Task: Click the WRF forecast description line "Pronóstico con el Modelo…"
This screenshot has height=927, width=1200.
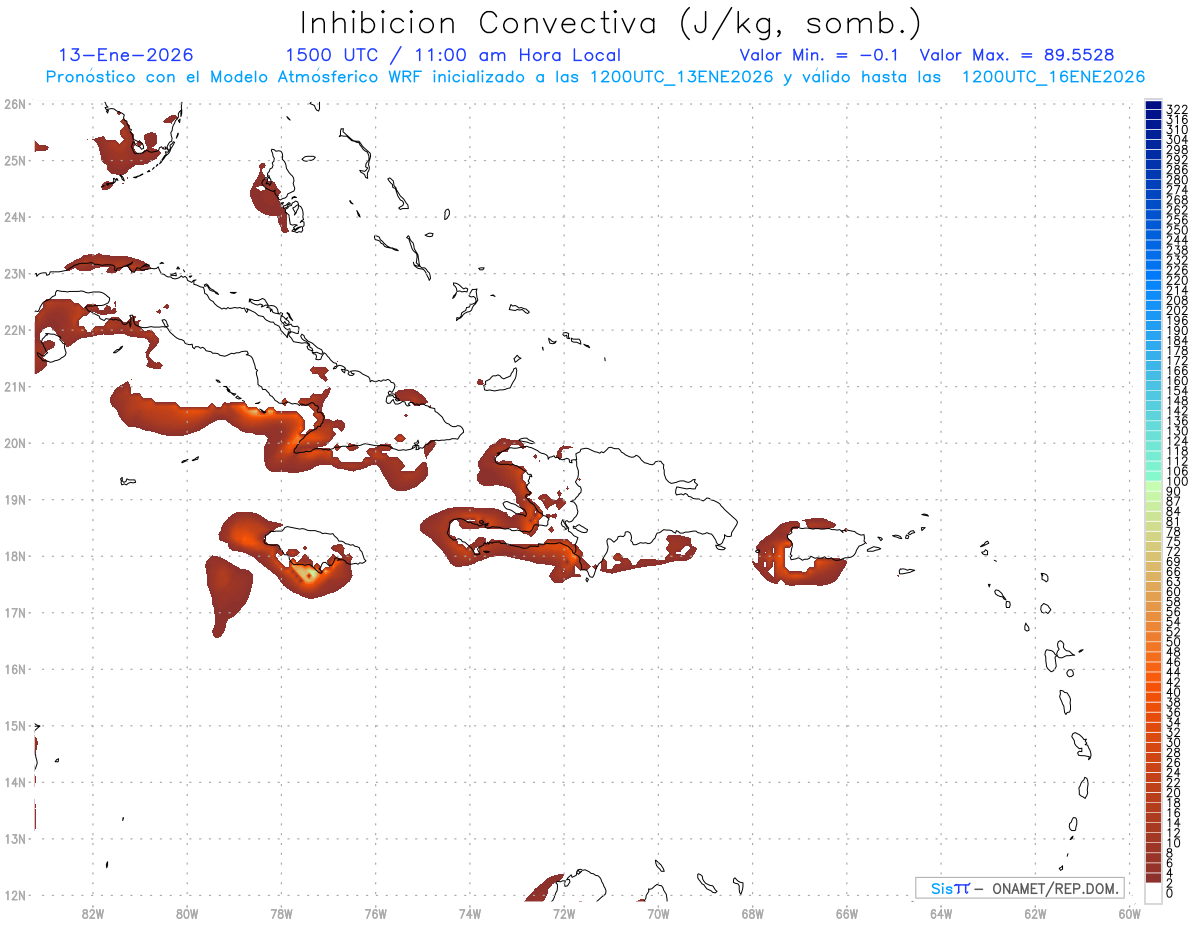Action: coord(595,77)
